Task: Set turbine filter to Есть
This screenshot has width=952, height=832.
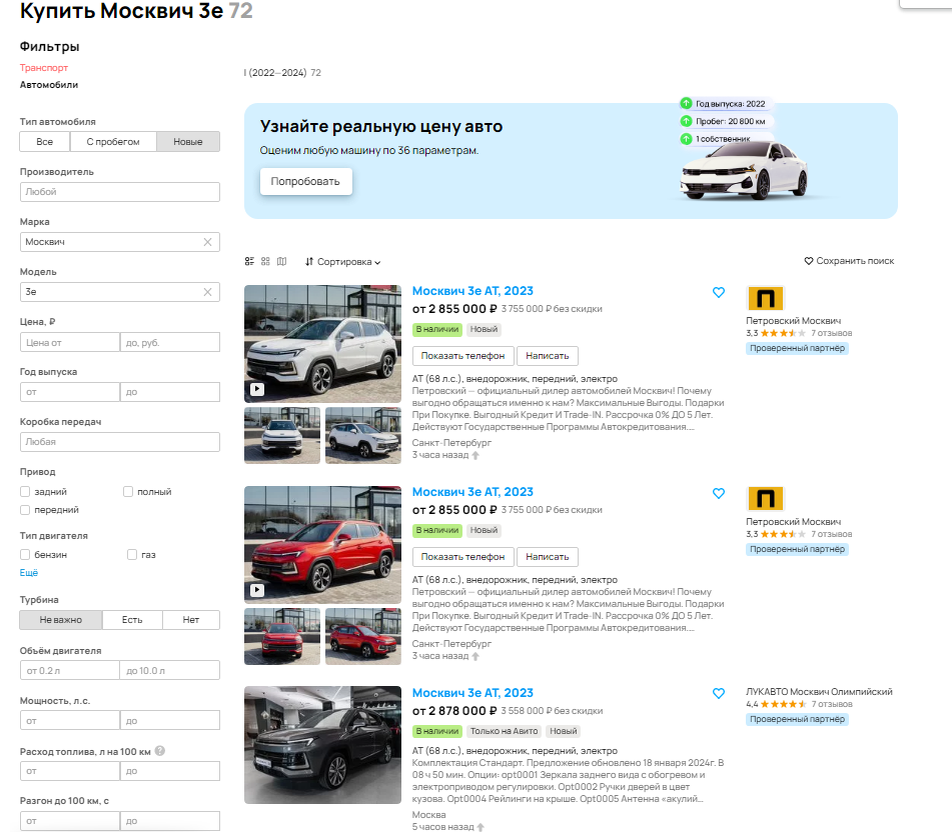Action: click(x=132, y=619)
